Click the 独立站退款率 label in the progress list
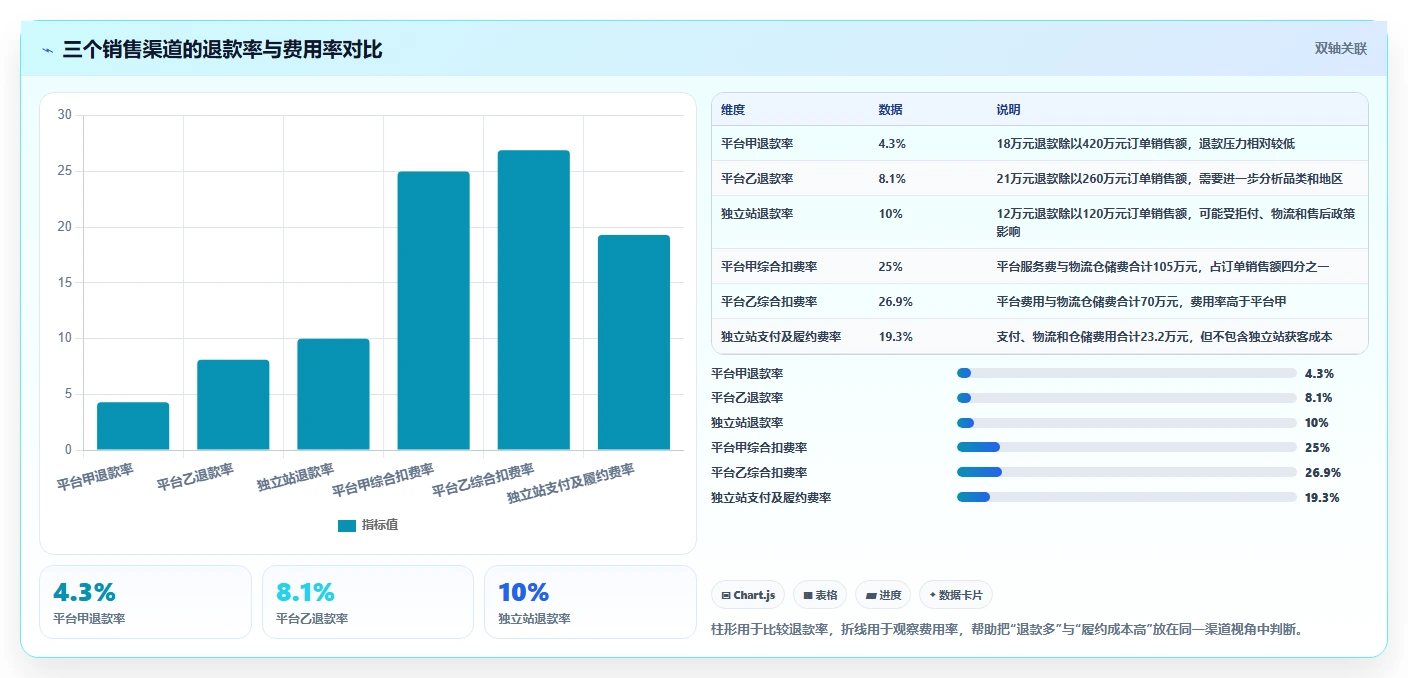 [x=747, y=423]
